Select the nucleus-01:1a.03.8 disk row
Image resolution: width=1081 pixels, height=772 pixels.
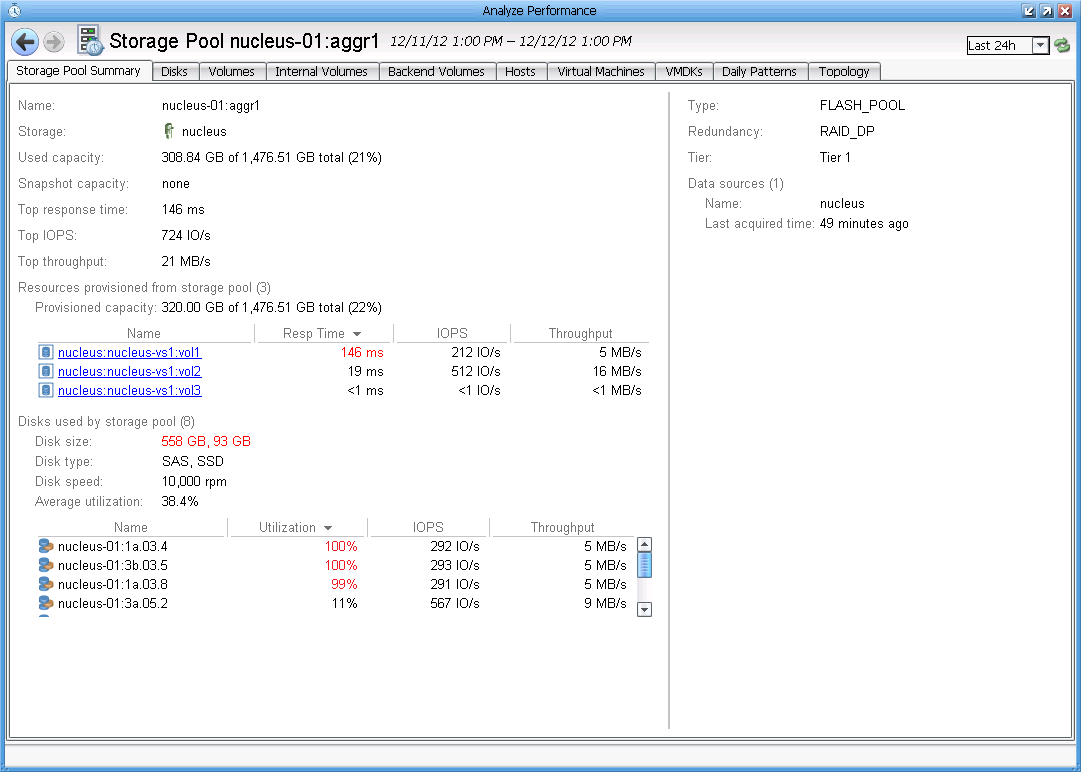(x=336, y=585)
